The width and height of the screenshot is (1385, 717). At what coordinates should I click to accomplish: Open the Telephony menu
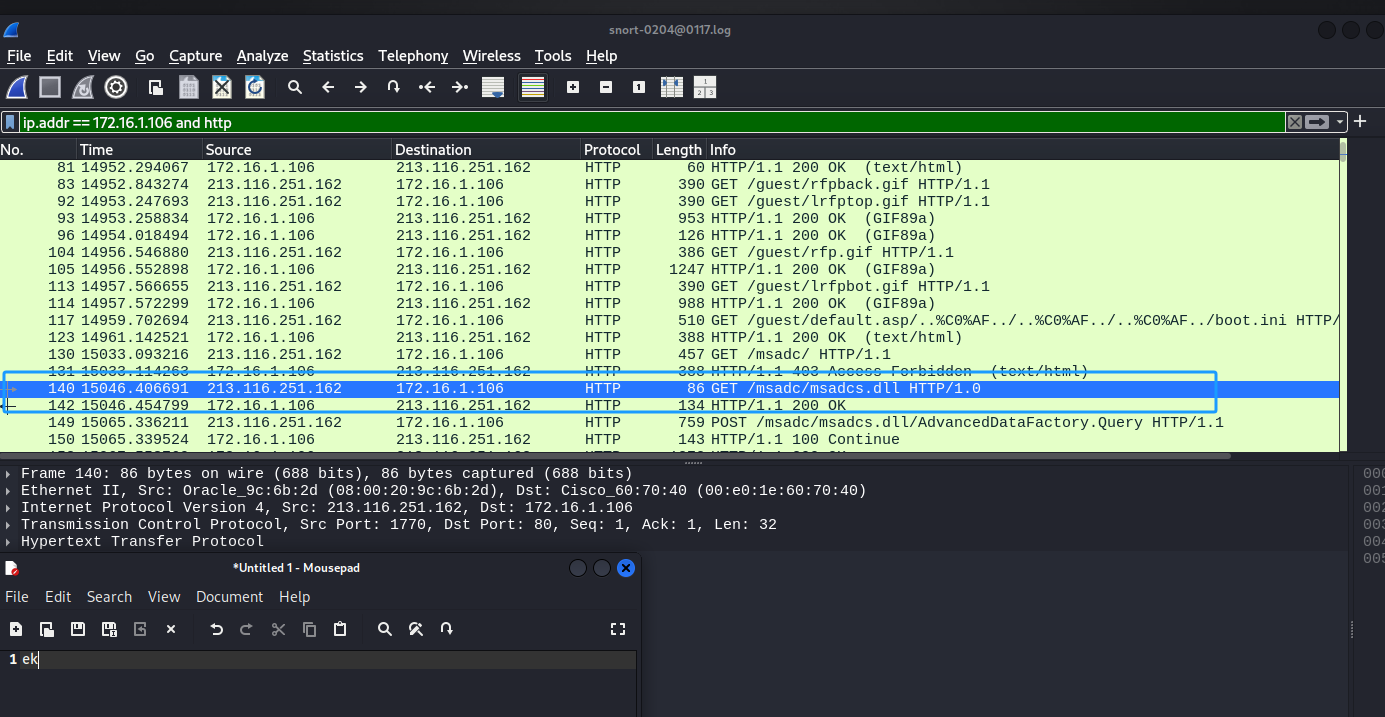(x=413, y=56)
